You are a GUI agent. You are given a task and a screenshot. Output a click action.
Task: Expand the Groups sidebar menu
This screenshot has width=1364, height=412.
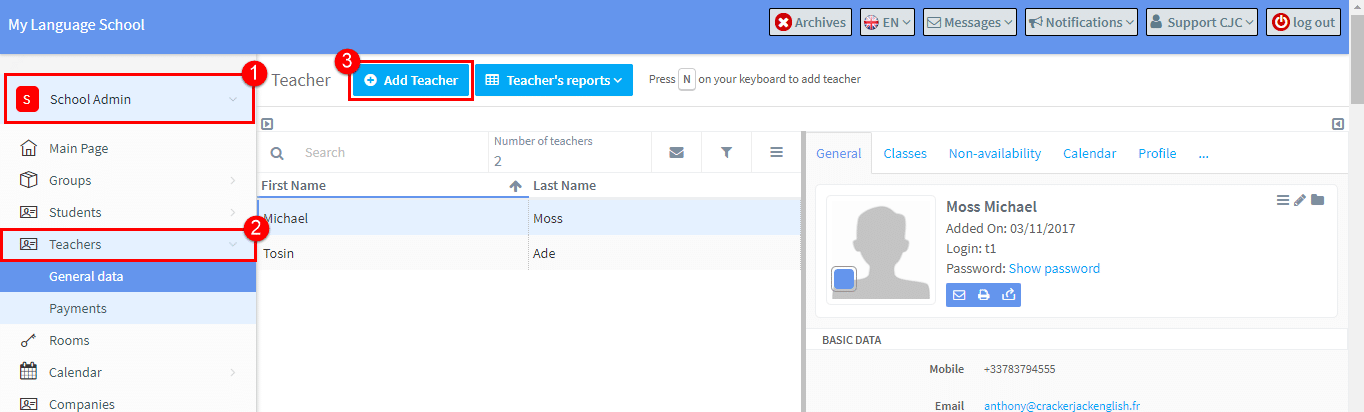pos(128,180)
